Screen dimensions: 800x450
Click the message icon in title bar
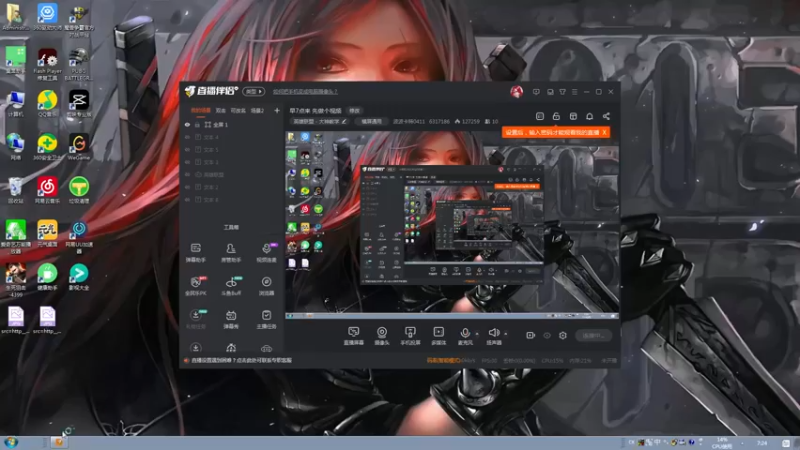536,92
